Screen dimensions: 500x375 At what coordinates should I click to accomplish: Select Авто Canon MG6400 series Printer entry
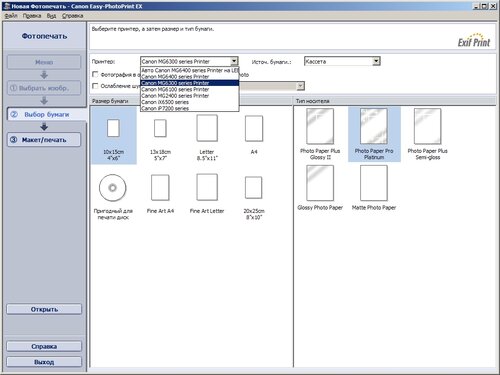tap(190, 70)
